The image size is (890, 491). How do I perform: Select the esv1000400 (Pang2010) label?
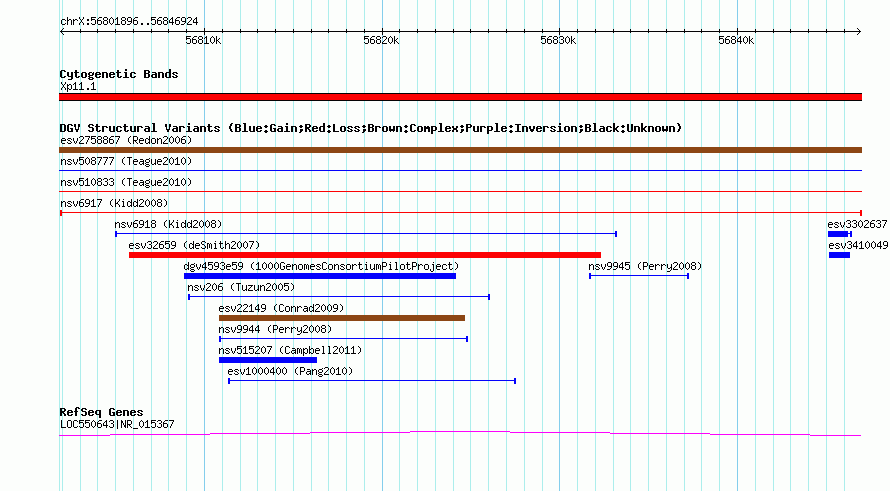(x=290, y=371)
